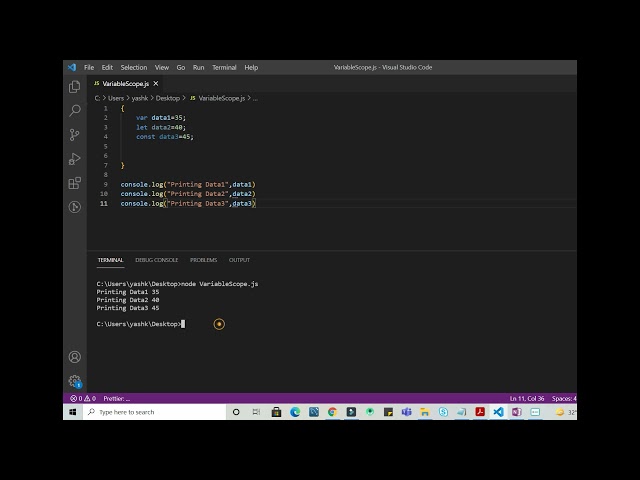The width and height of the screenshot is (640, 480).
Task: Click the Windows taskbar search box
Action: (155, 412)
